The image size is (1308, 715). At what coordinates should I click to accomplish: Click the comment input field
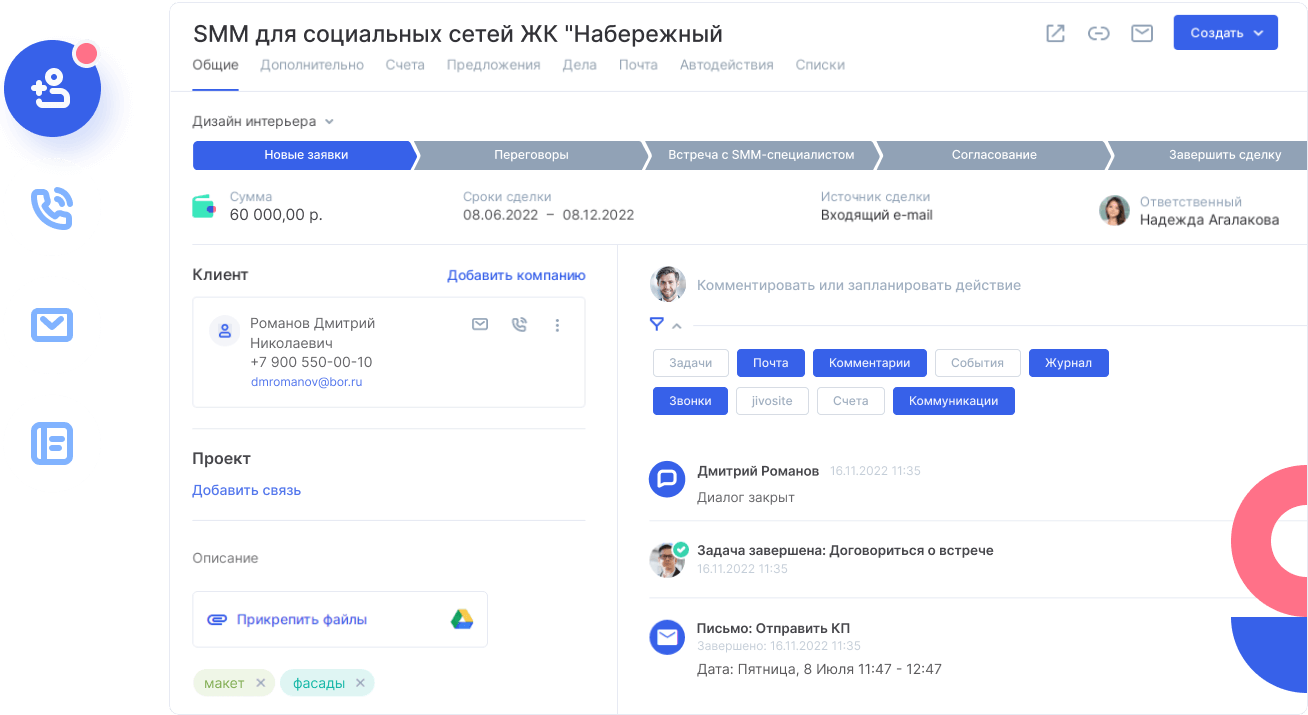[858, 285]
